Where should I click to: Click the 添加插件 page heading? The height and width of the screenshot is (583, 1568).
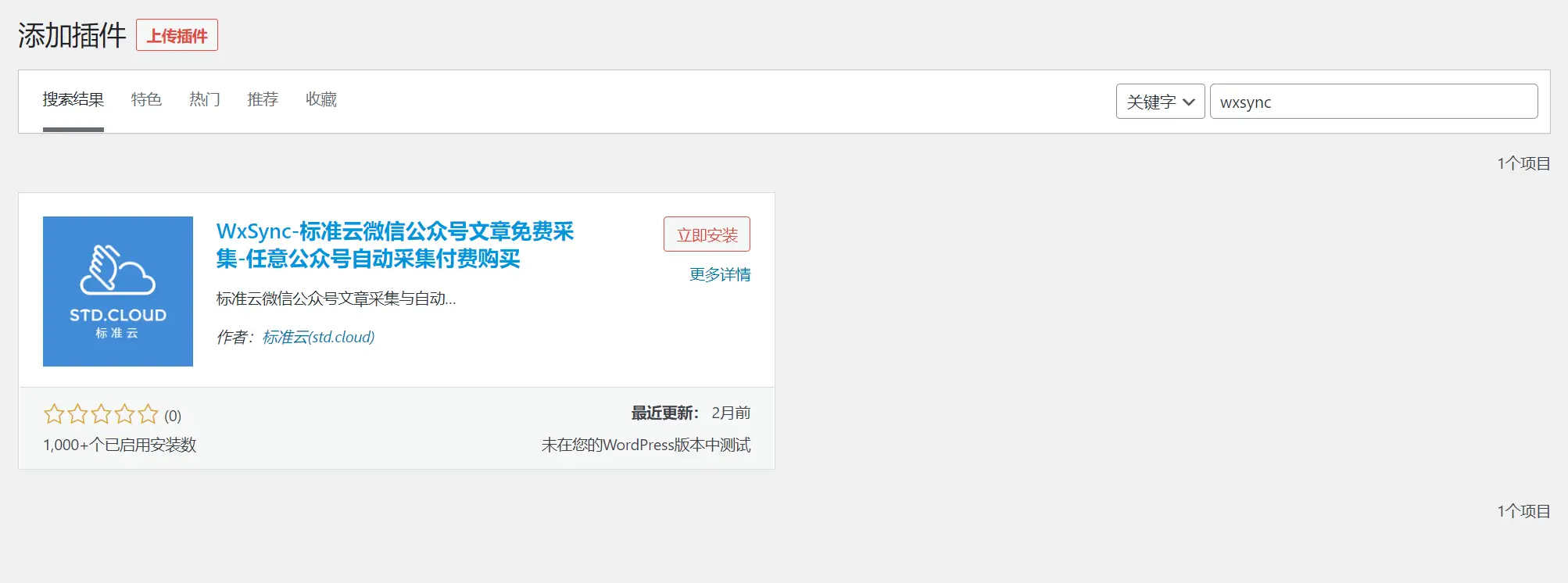72,35
